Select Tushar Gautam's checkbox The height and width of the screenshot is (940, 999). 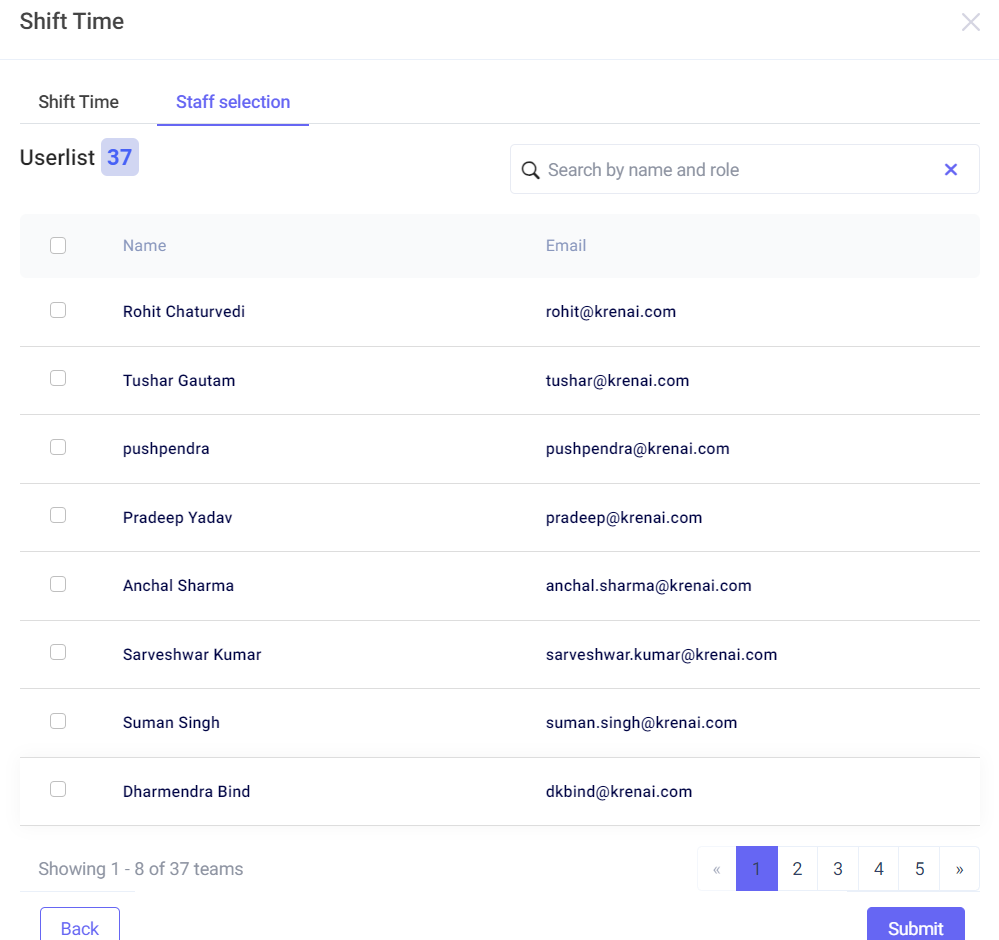click(58, 379)
